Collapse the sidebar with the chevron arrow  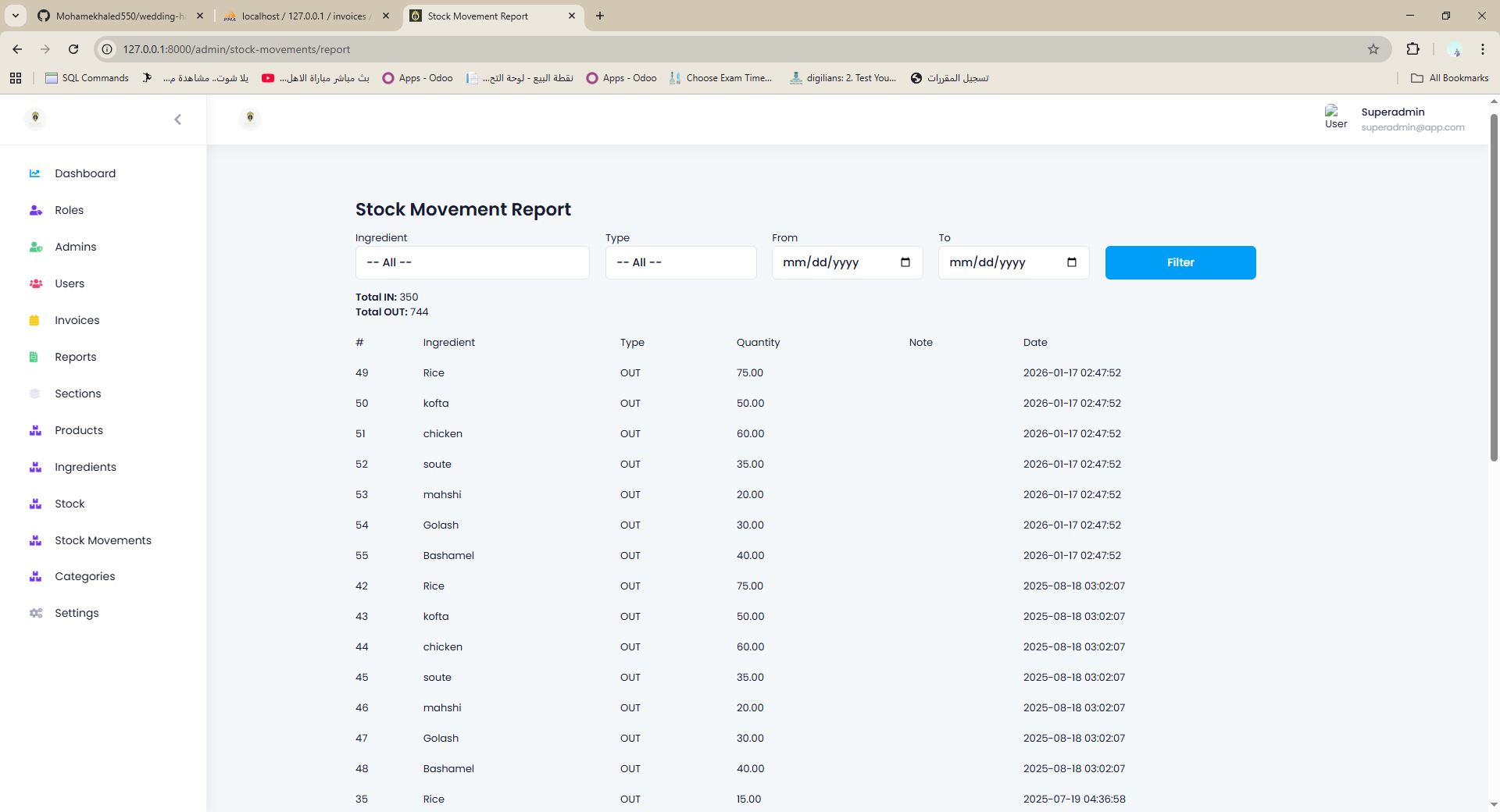pos(177,119)
